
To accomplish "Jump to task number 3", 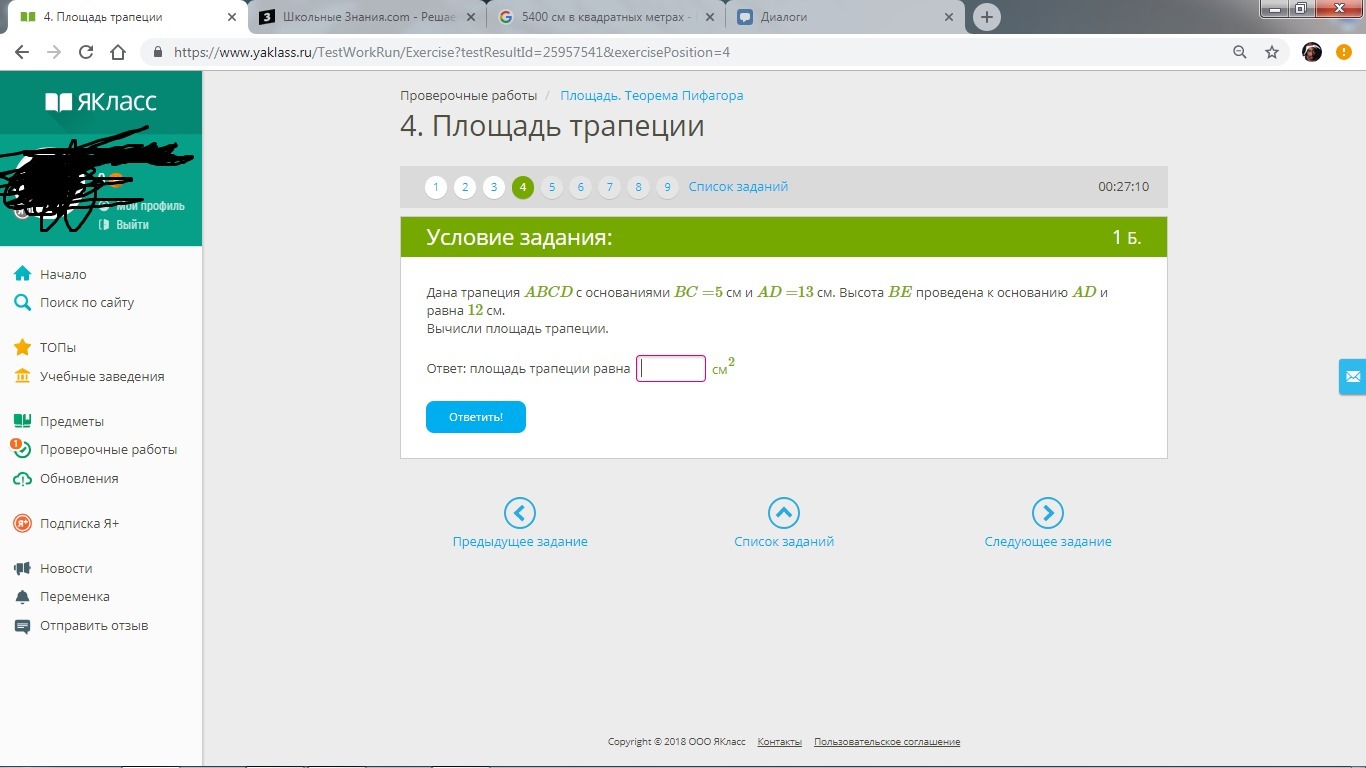I will click(x=494, y=187).
